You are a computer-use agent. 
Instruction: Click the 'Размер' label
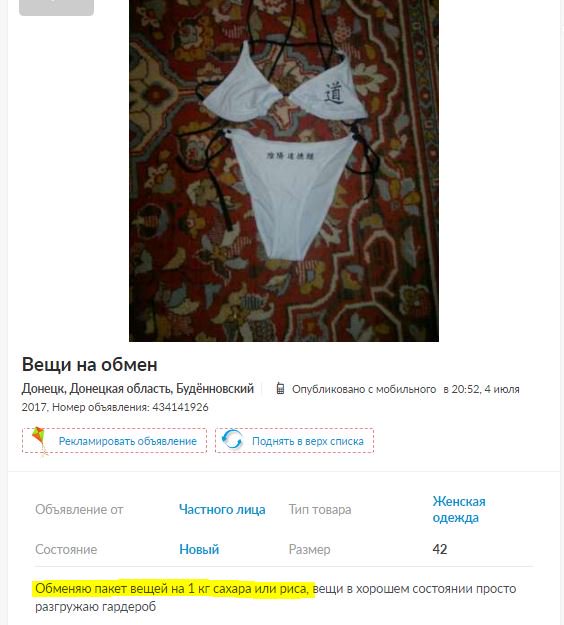coord(309,550)
